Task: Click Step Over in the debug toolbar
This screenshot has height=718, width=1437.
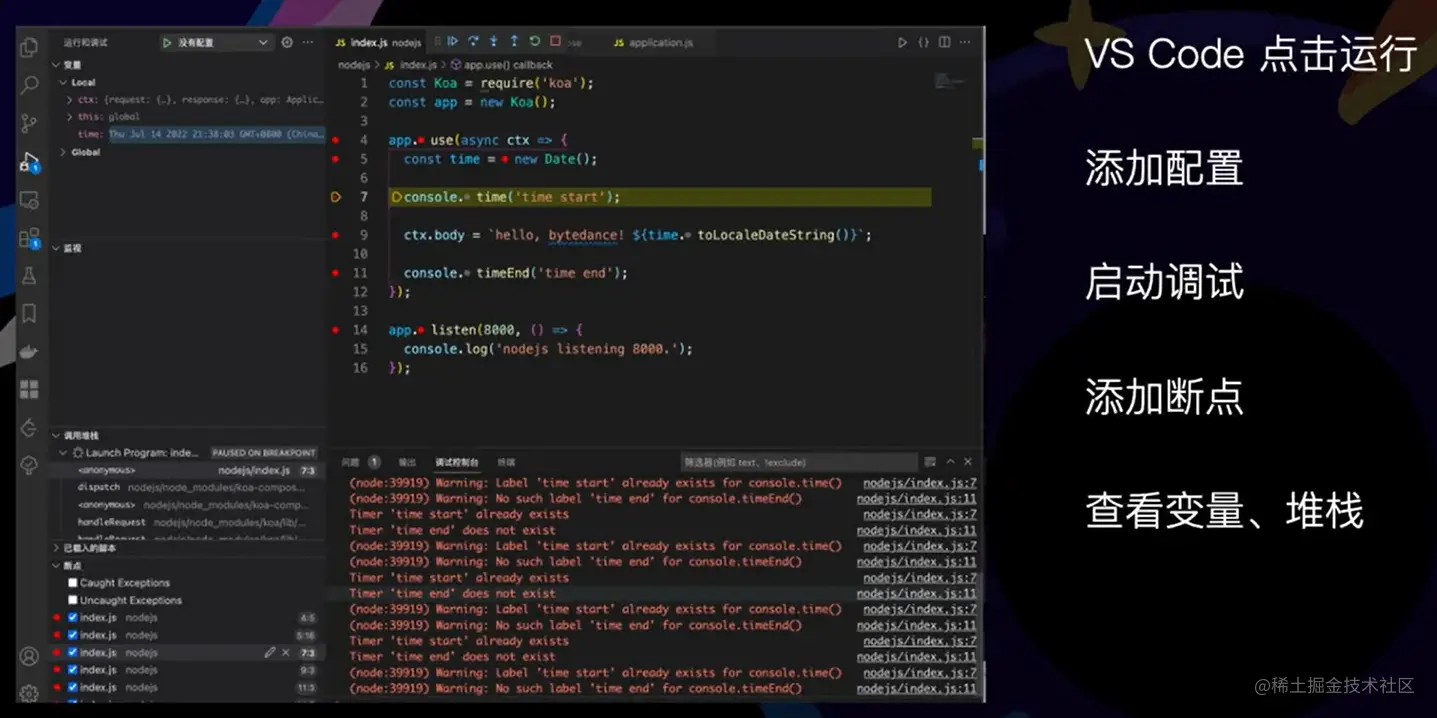Action: (473, 42)
